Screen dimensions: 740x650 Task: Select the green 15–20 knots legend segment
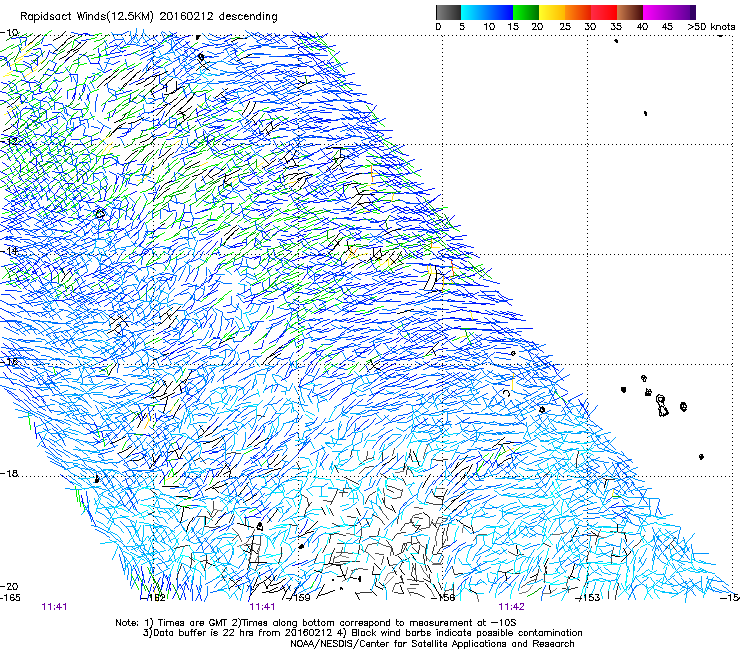click(x=526, y=12)
